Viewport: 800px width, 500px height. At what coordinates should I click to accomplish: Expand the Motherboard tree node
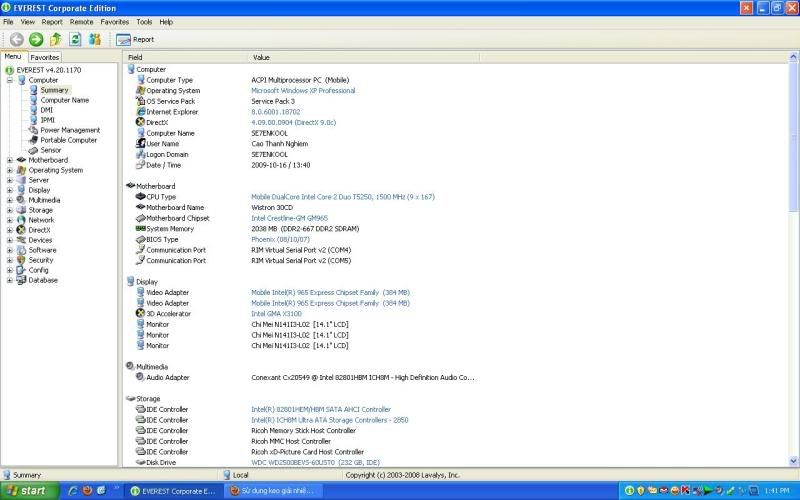click(x=10, y=160)
